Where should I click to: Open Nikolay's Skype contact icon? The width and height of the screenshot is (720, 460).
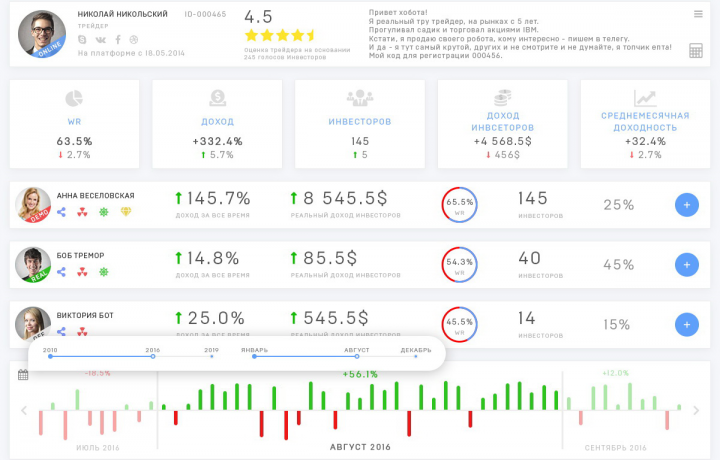click(x=82, y=39)
